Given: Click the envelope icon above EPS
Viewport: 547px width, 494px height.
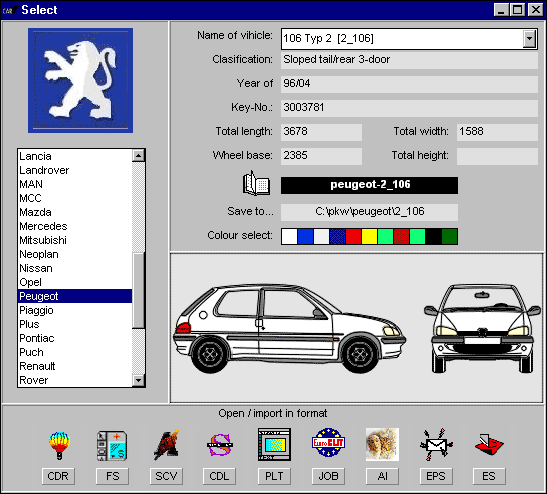Looking at the screenshot, I should [x=436, y=445].
